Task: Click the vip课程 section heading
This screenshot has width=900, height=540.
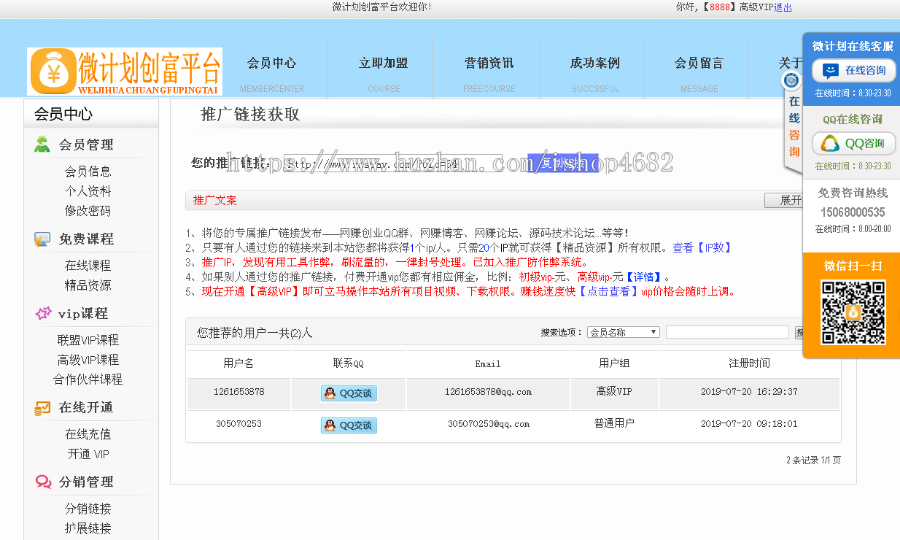Action: tap(83, 313)
